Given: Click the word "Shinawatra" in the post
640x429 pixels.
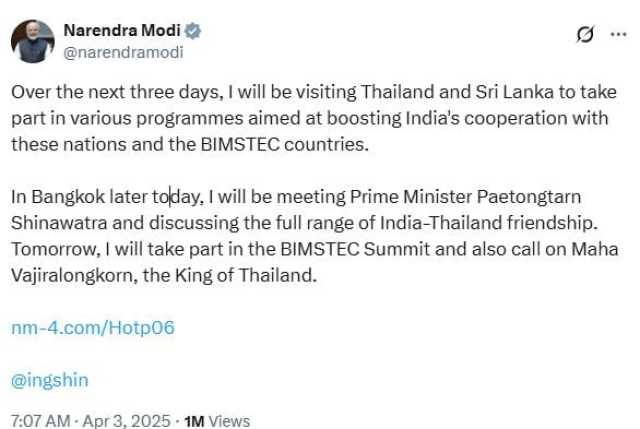Looking at the screenshot, I should tap(59, 223).
